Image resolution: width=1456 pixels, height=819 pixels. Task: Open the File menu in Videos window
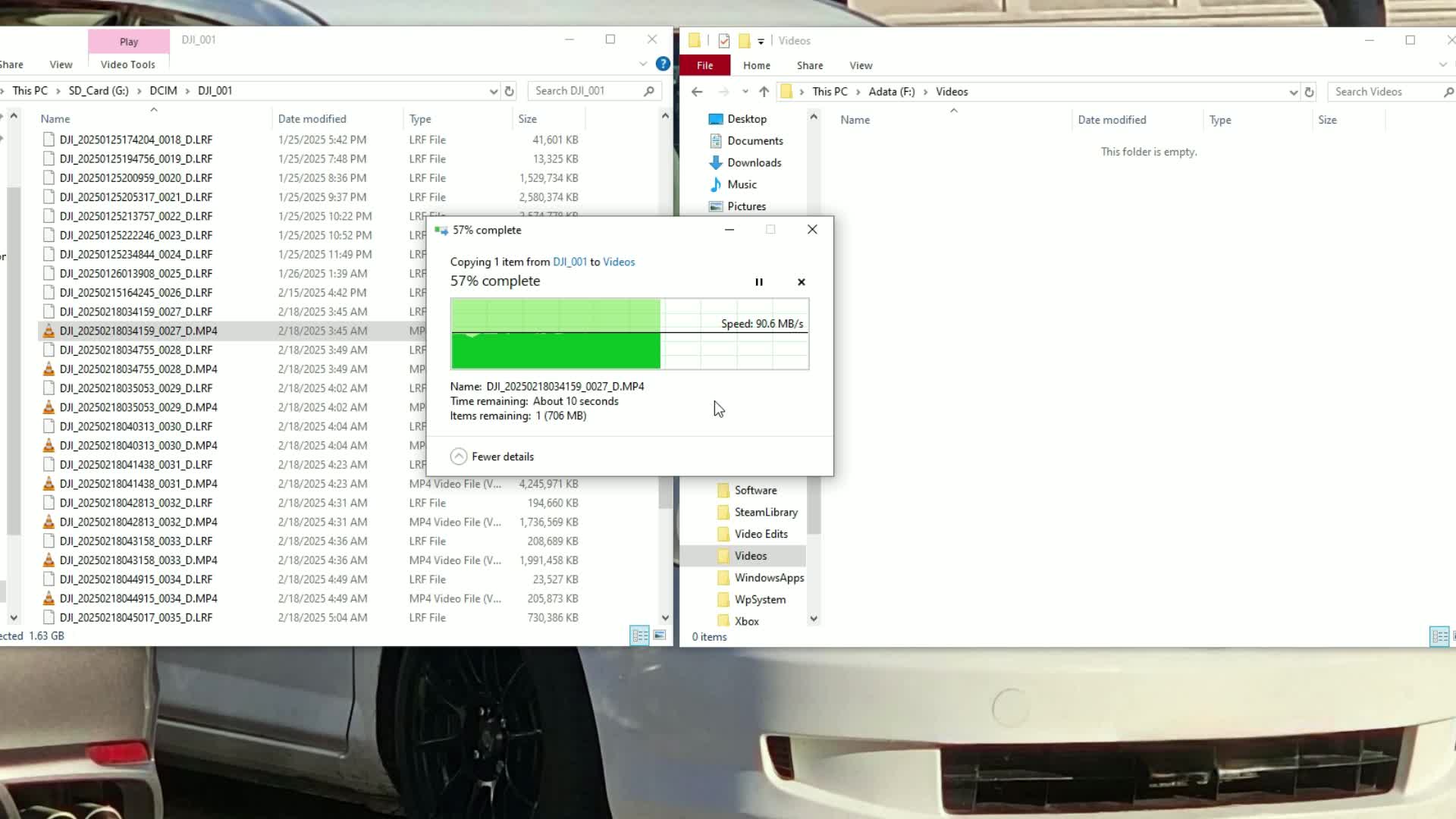pos(704,65)
